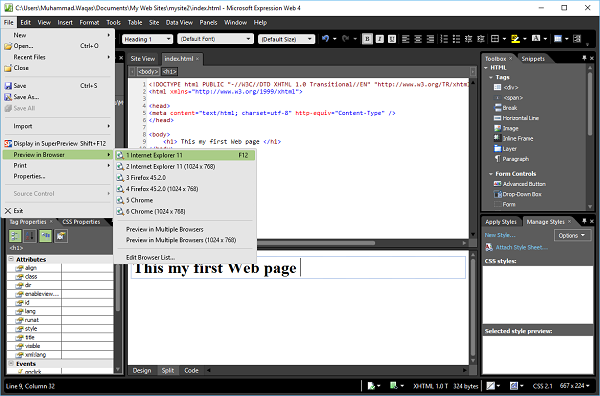
Task: Align text right icon
Action: (x=430, y=39)
